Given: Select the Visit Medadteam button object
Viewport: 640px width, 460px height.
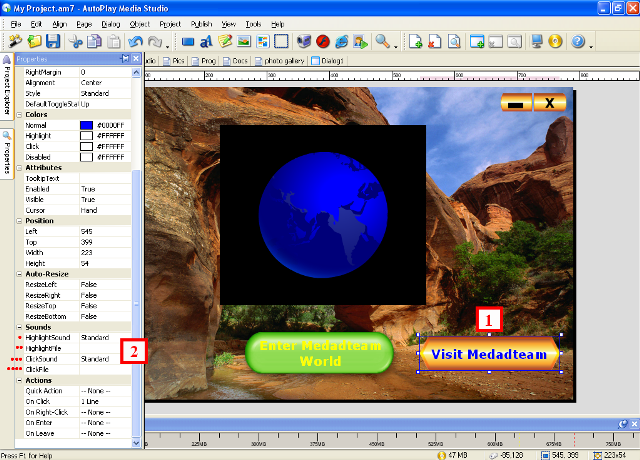Looking at the screenshot, I should pyautogui.click(x=489, y=355).
